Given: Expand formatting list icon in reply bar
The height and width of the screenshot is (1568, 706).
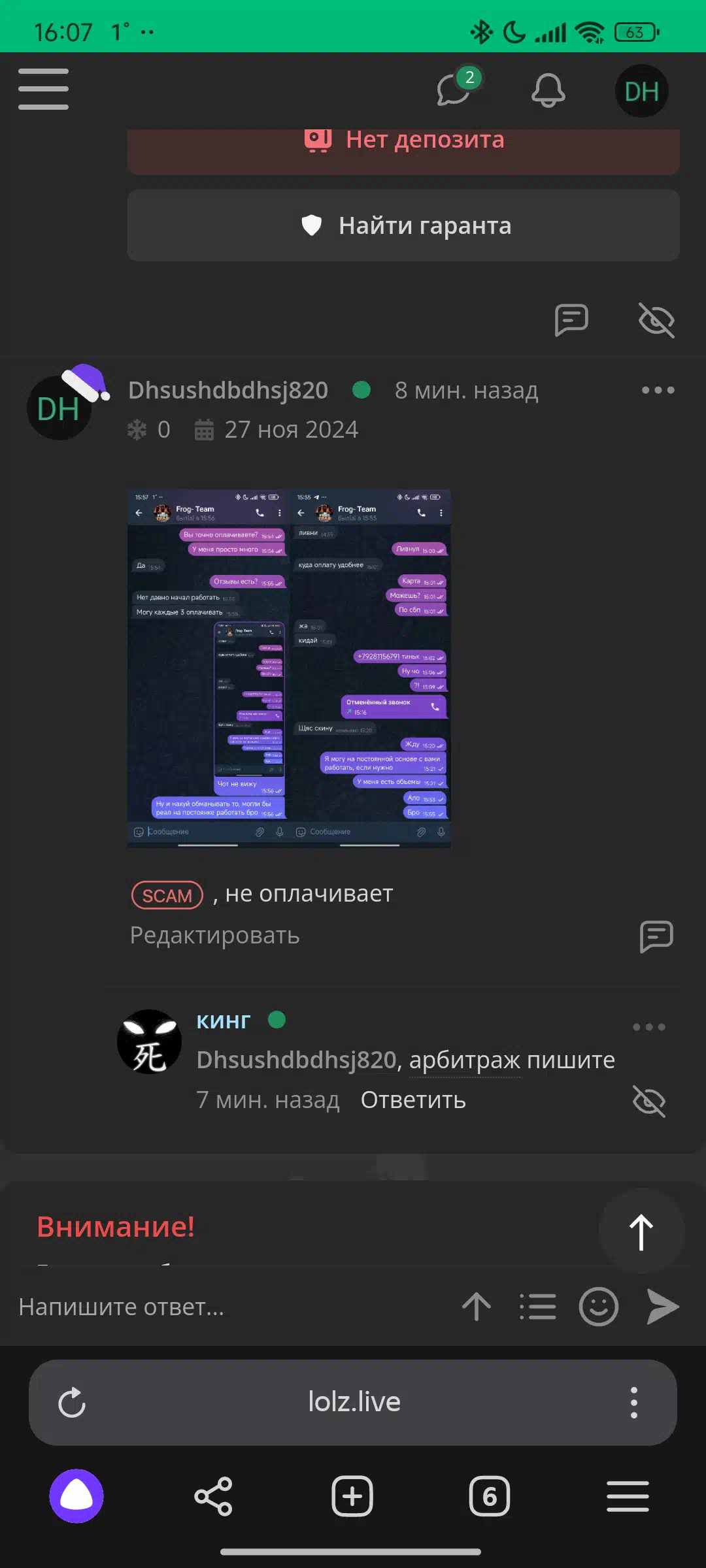Looking at the screenshot, I should click(538, 1307).
